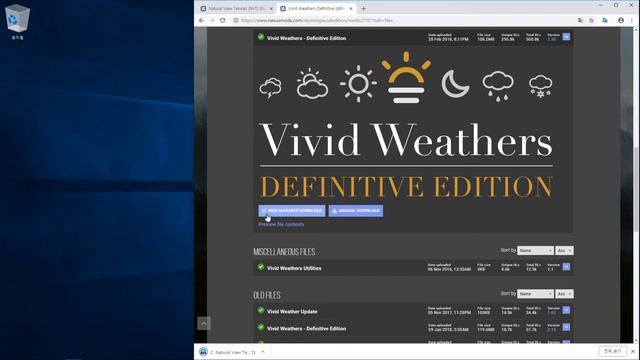Click back-to-top arrow button on page

point(204,323)
